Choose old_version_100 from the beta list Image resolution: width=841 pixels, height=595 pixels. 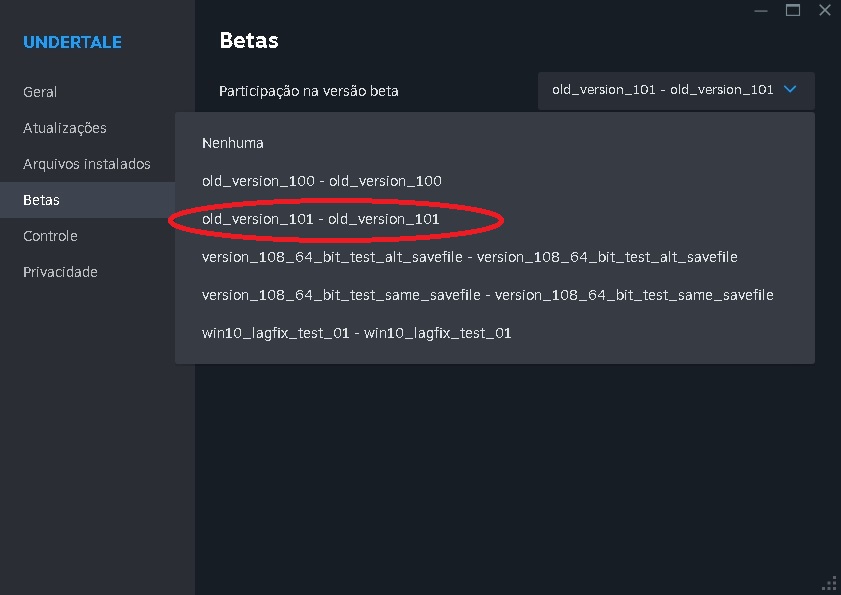pyautogui.click(x=321, y=181)
